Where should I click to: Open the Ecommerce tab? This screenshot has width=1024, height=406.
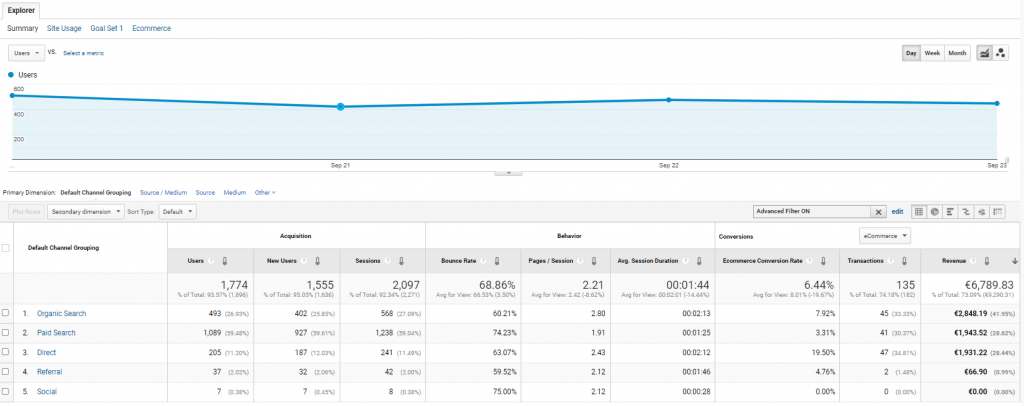tap(151, 28)
